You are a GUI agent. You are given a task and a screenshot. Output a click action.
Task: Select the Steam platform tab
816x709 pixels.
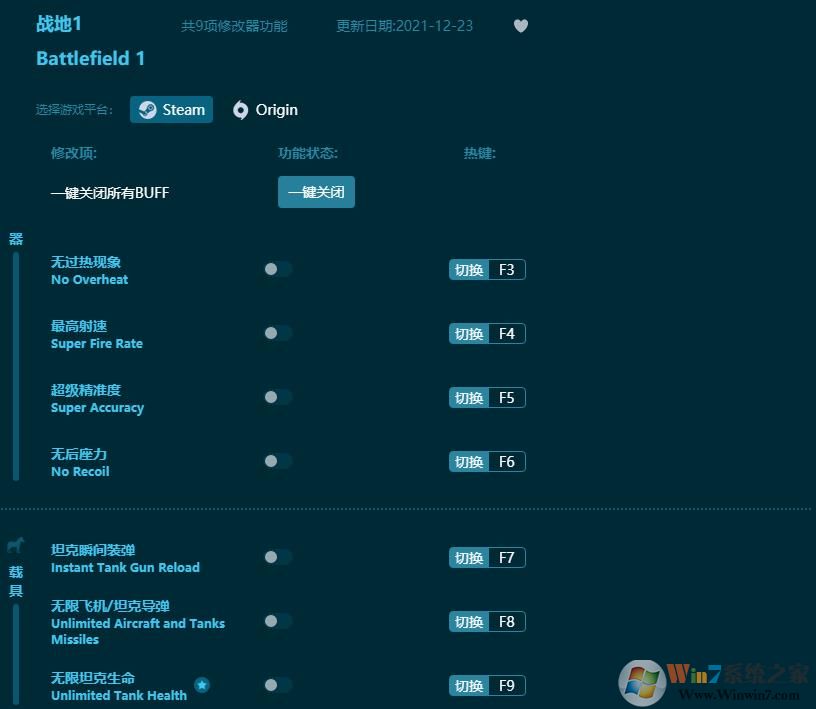[x=171, y=110]
